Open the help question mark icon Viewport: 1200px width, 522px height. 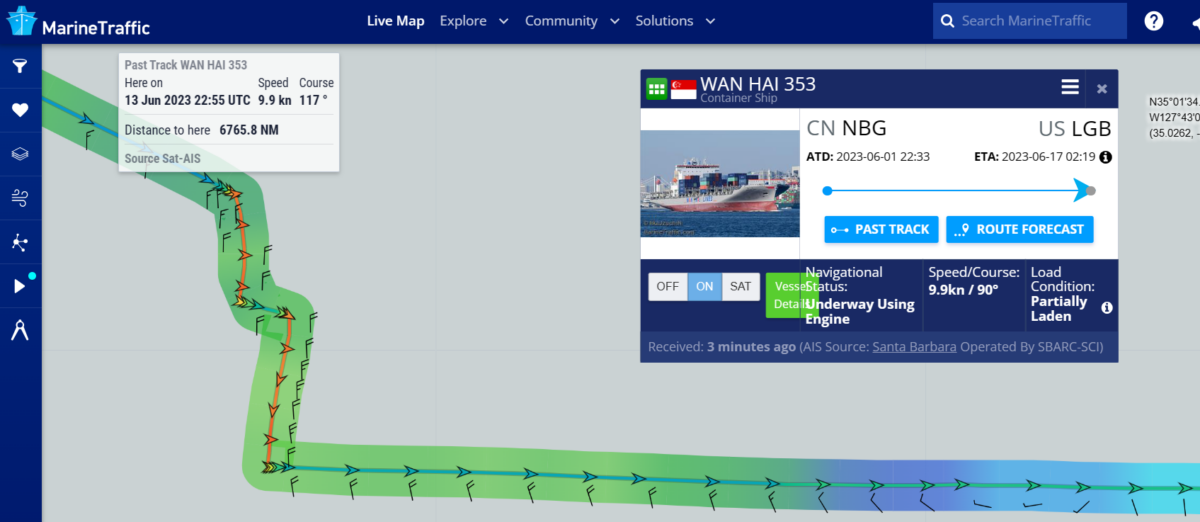point(1154,21)
